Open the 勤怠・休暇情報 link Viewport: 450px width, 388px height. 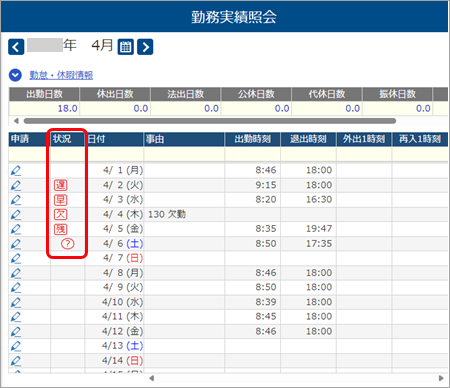61,75
